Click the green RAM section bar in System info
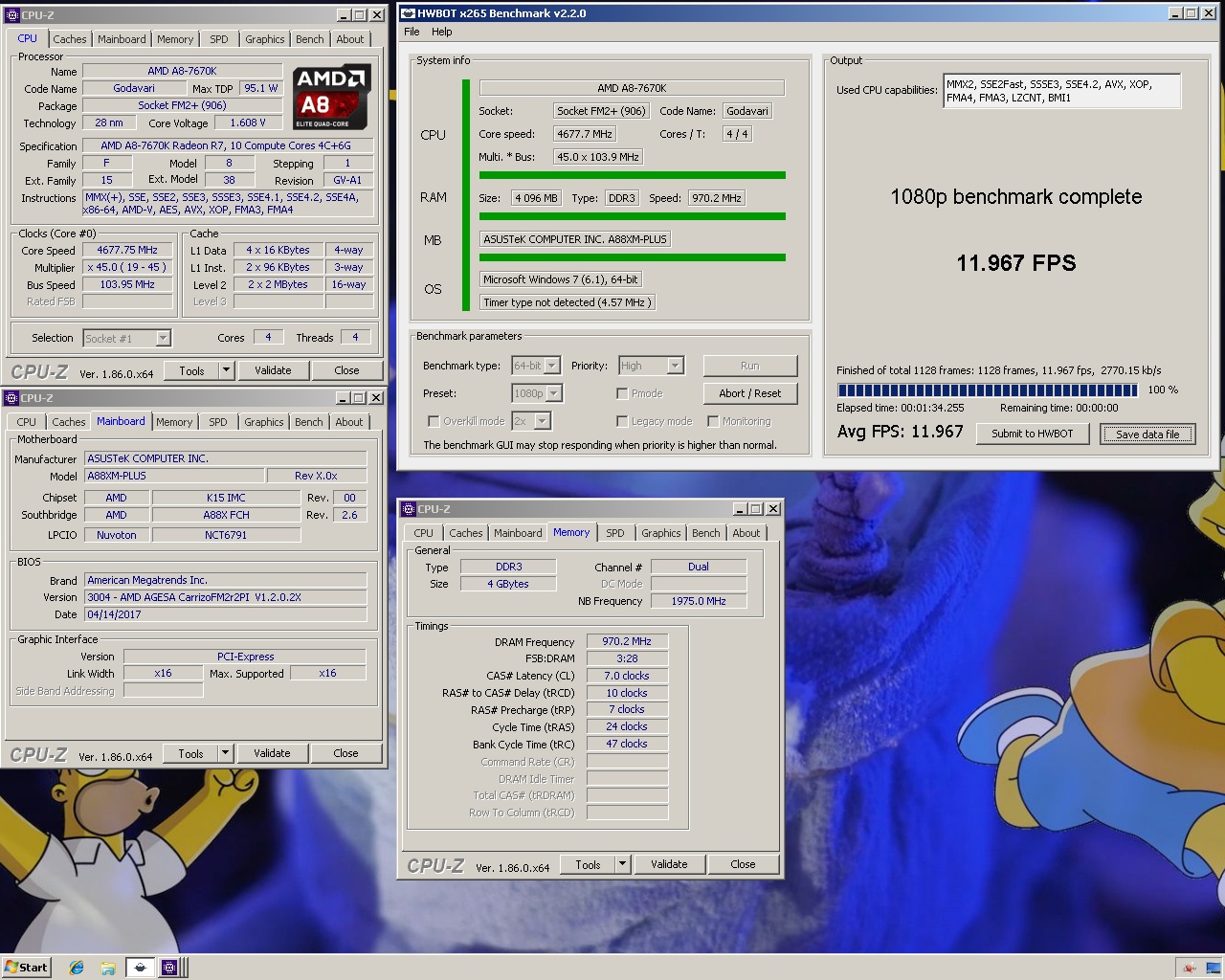Screen dimensions: 1225x980 click(x=633, y=216)
